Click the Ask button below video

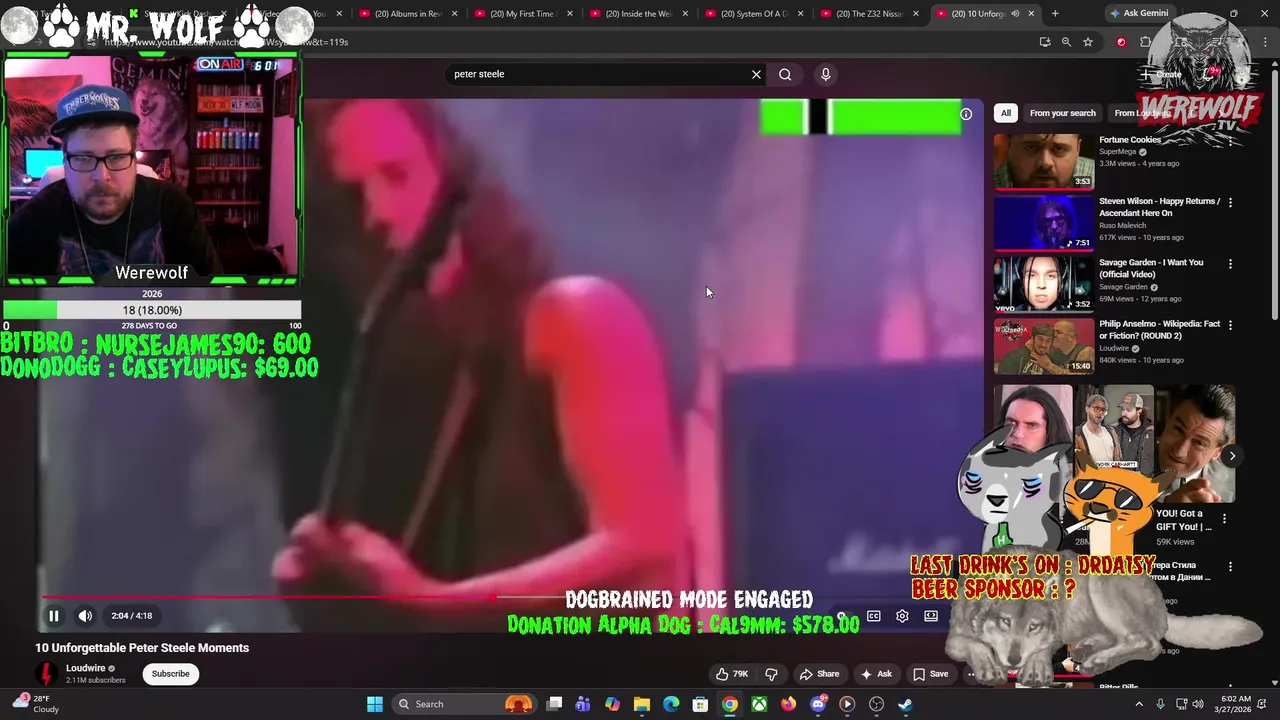875,674
